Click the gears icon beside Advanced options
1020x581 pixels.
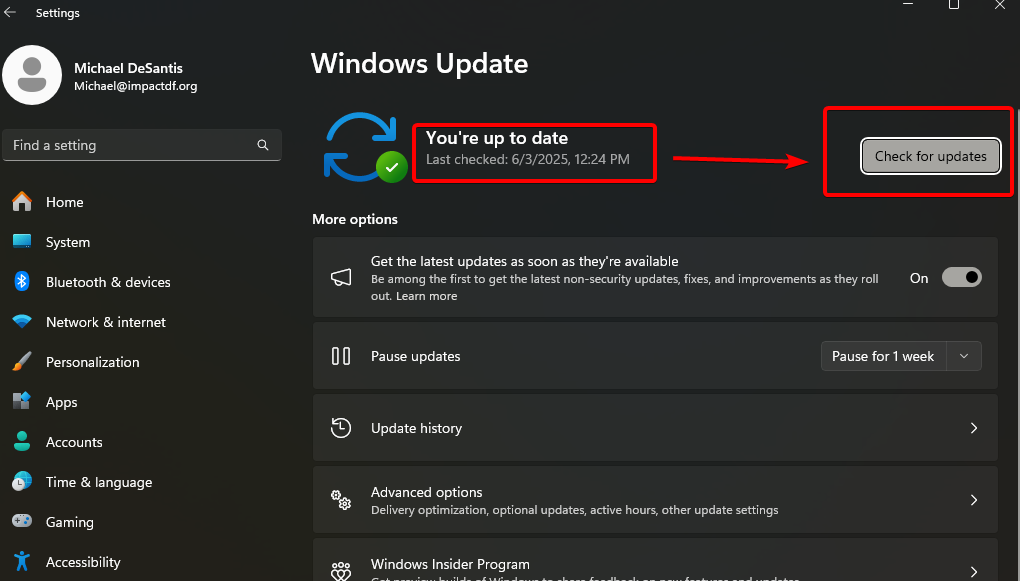(x=341, y=500)
